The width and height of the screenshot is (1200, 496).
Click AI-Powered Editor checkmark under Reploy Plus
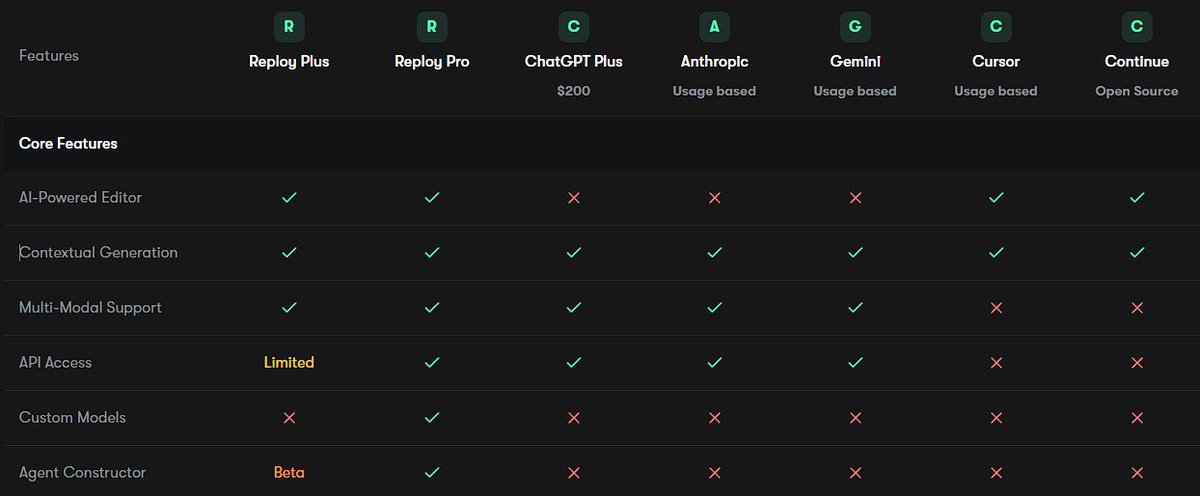coord(289,198)
